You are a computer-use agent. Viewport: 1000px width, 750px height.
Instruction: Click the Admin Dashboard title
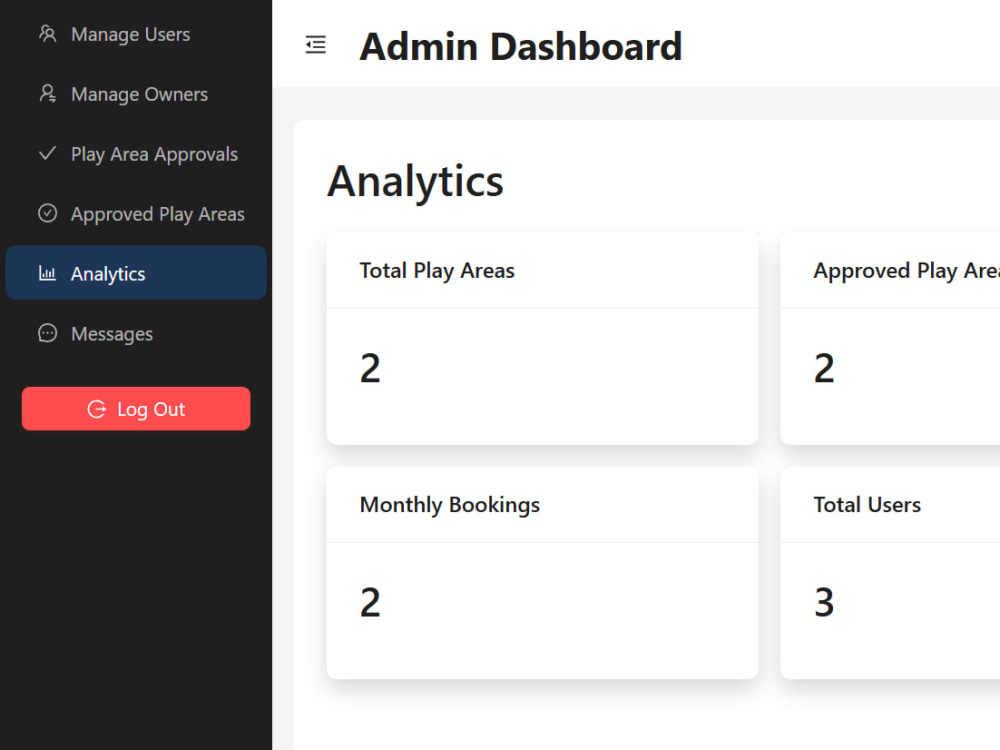520,47
